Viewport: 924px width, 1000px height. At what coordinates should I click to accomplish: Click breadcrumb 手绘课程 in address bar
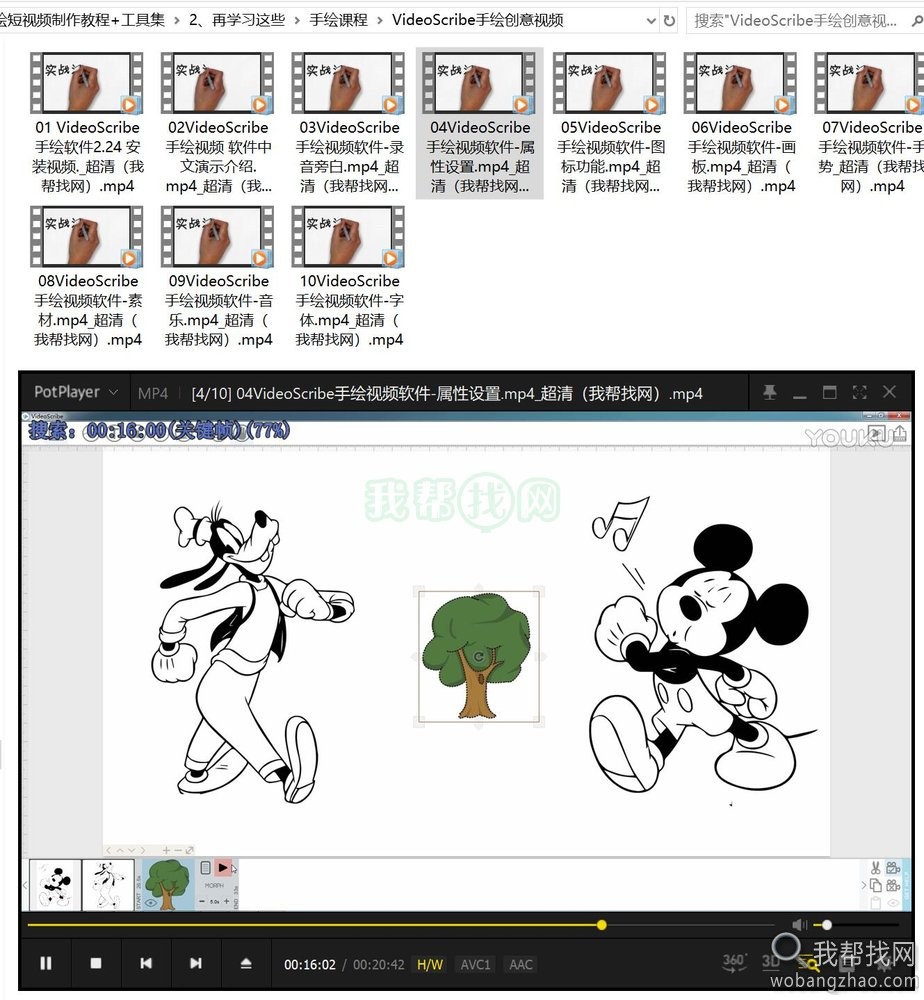pos(339,20)
